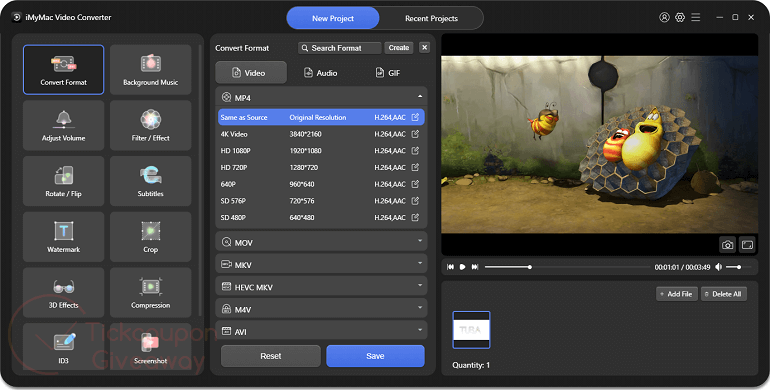Close the Convert Format panel
This screenshot has height=390, width=770.
pos(425,48)
